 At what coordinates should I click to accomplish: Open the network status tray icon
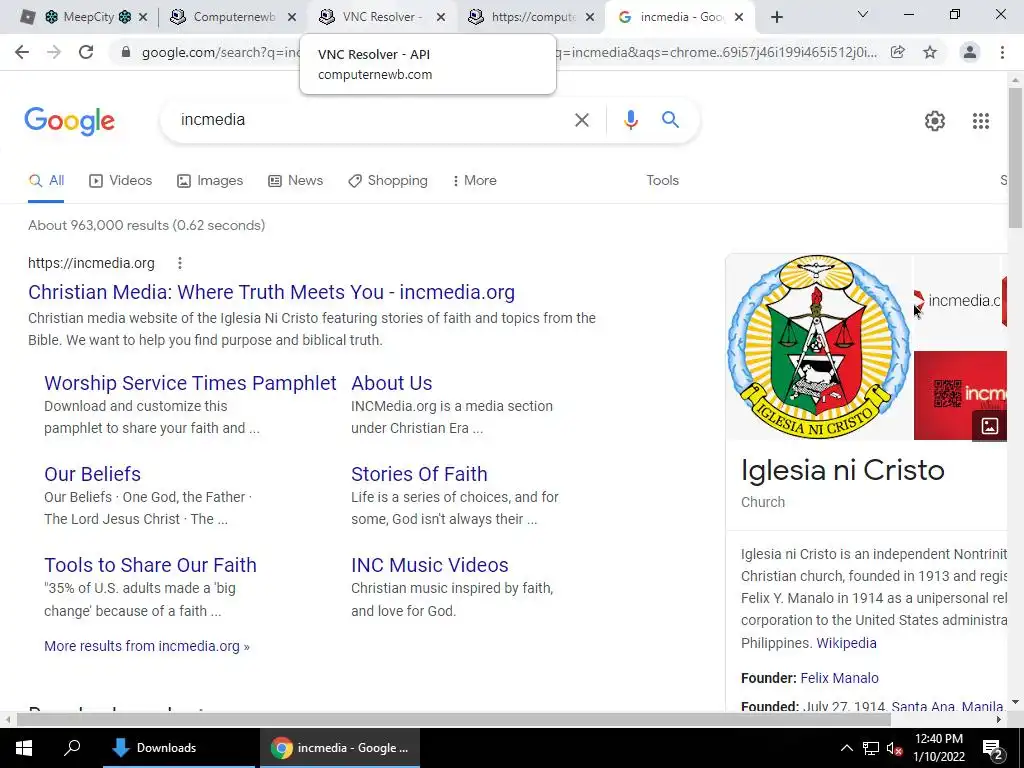[x=871, y=748]
